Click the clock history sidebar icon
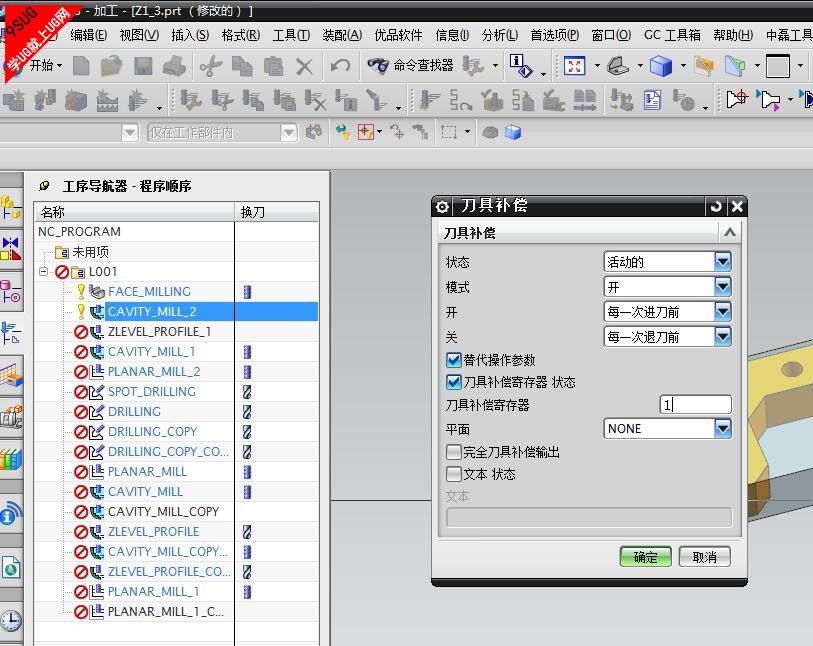 (x=11, y=620)
